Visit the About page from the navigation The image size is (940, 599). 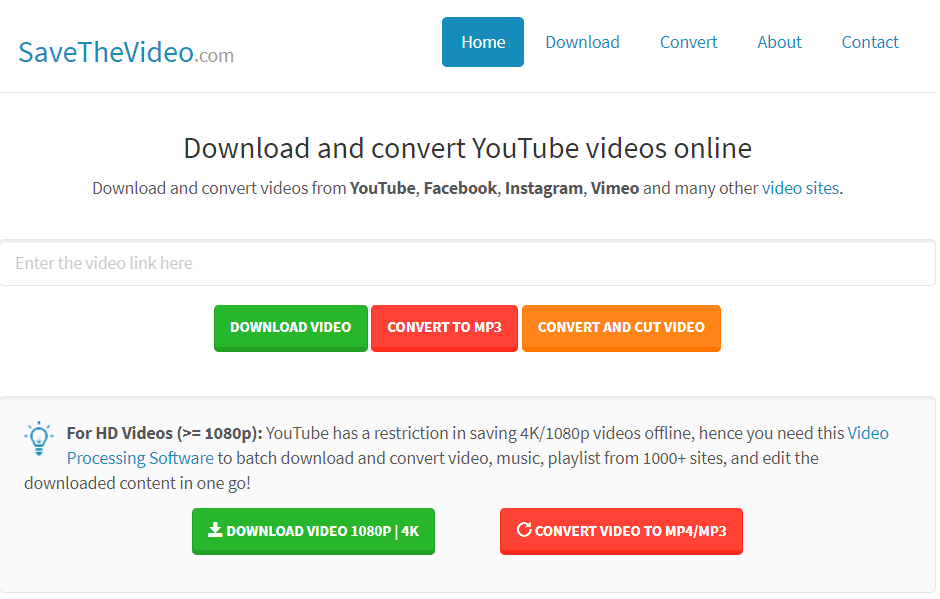click(779, 42)
